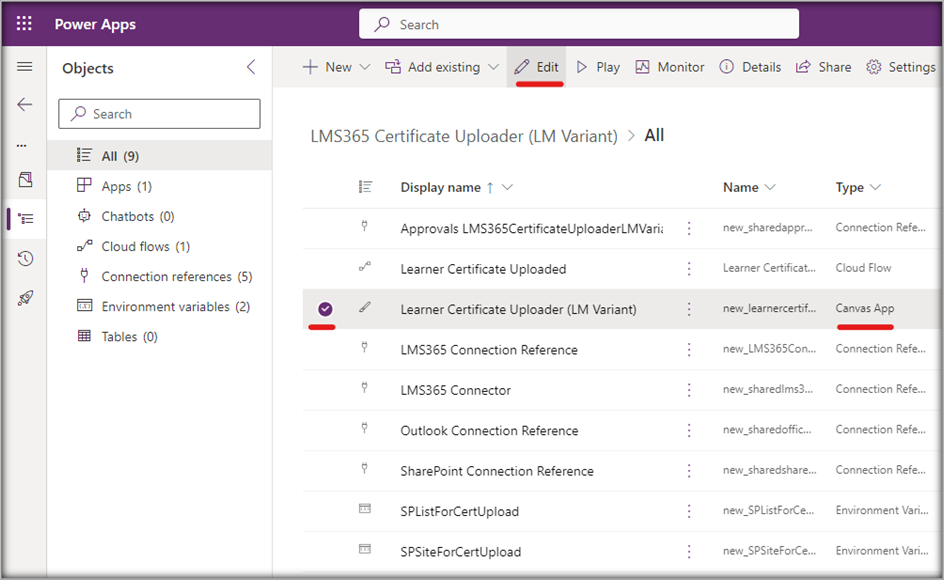Click the Monitor toolbar button
944x580 pixels.
coord(670,67)
